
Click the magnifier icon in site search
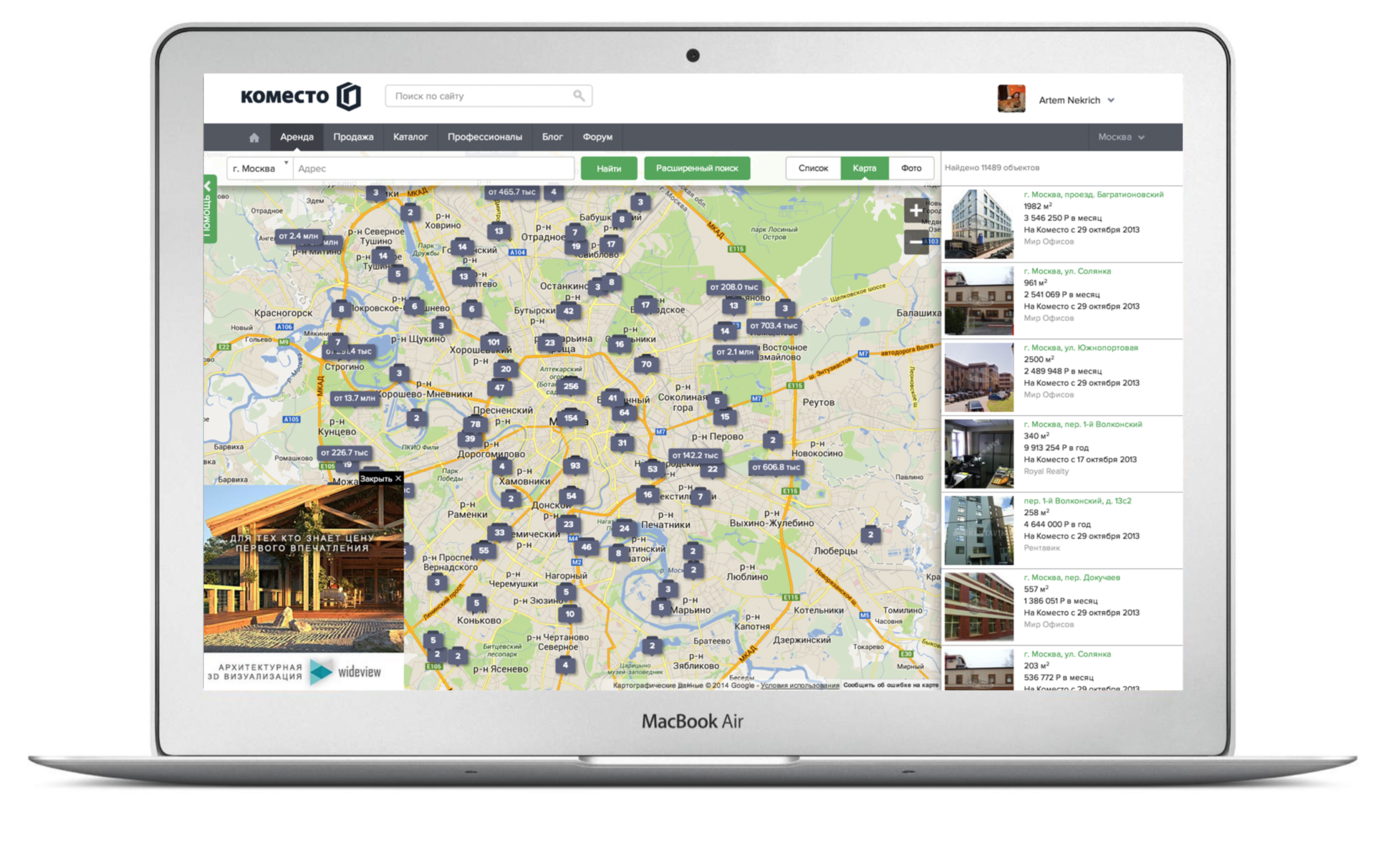point(579,96)
